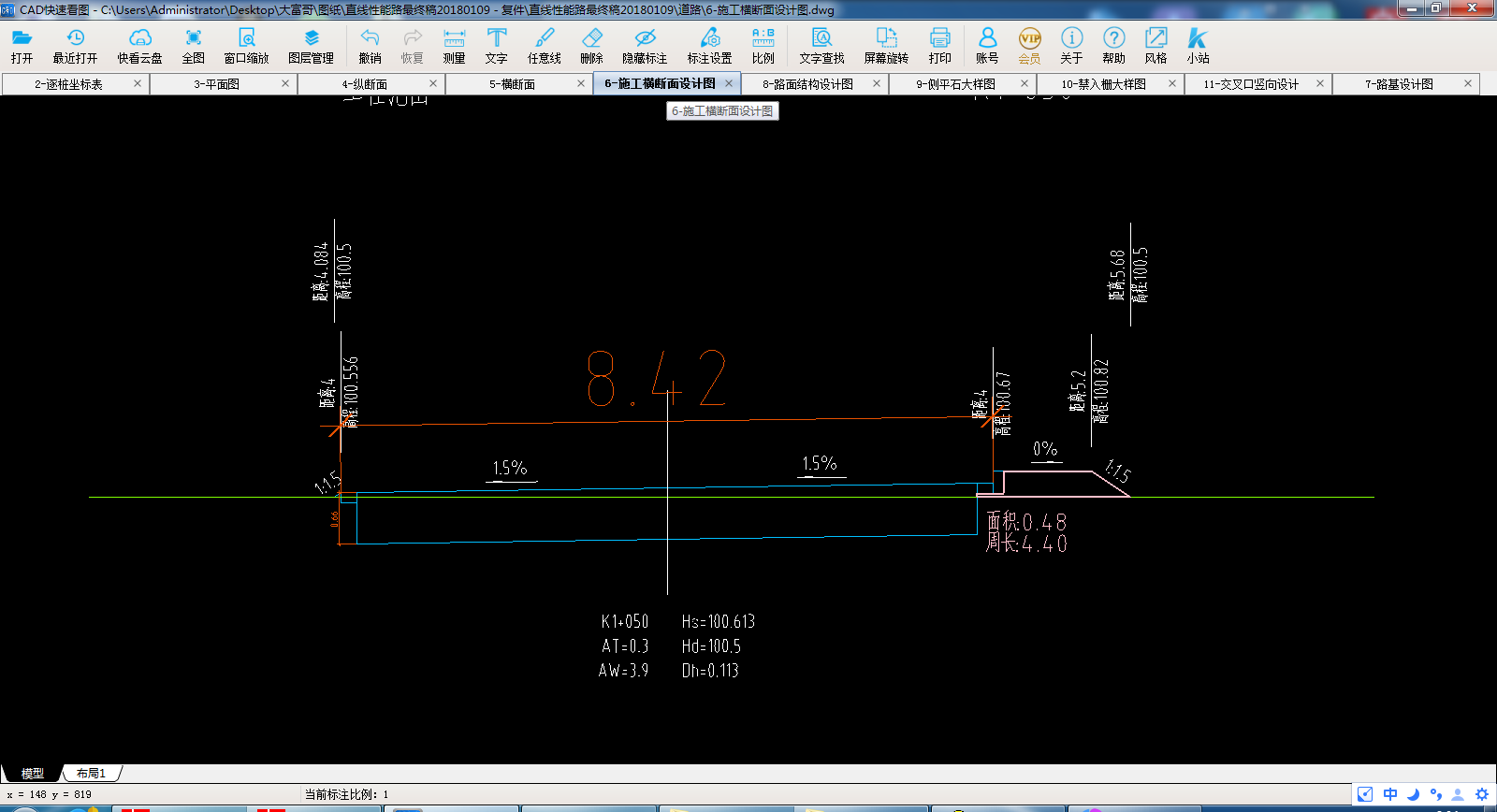Screen dimensions: 1497x812
Task: Open 标注设置 annotation settings
Action: coord(709,46)
